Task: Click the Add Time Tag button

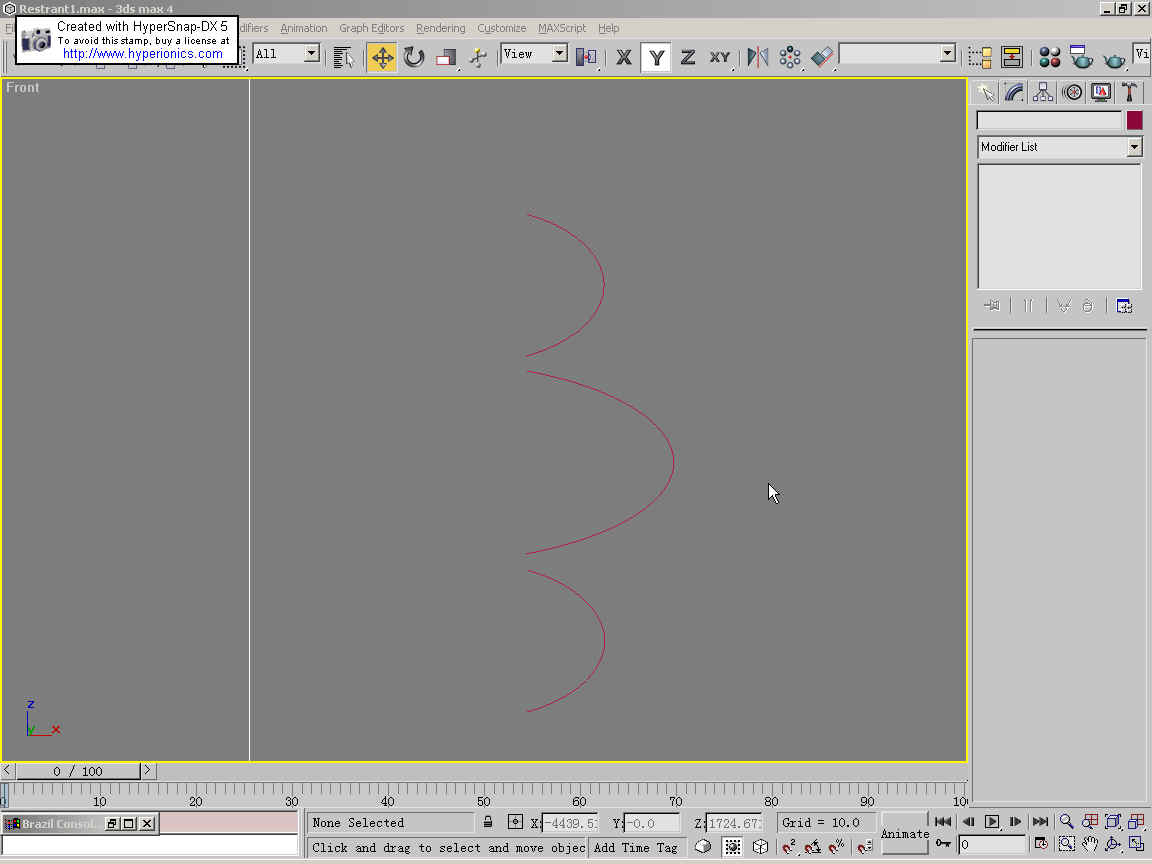Action: tap(636, 847)
